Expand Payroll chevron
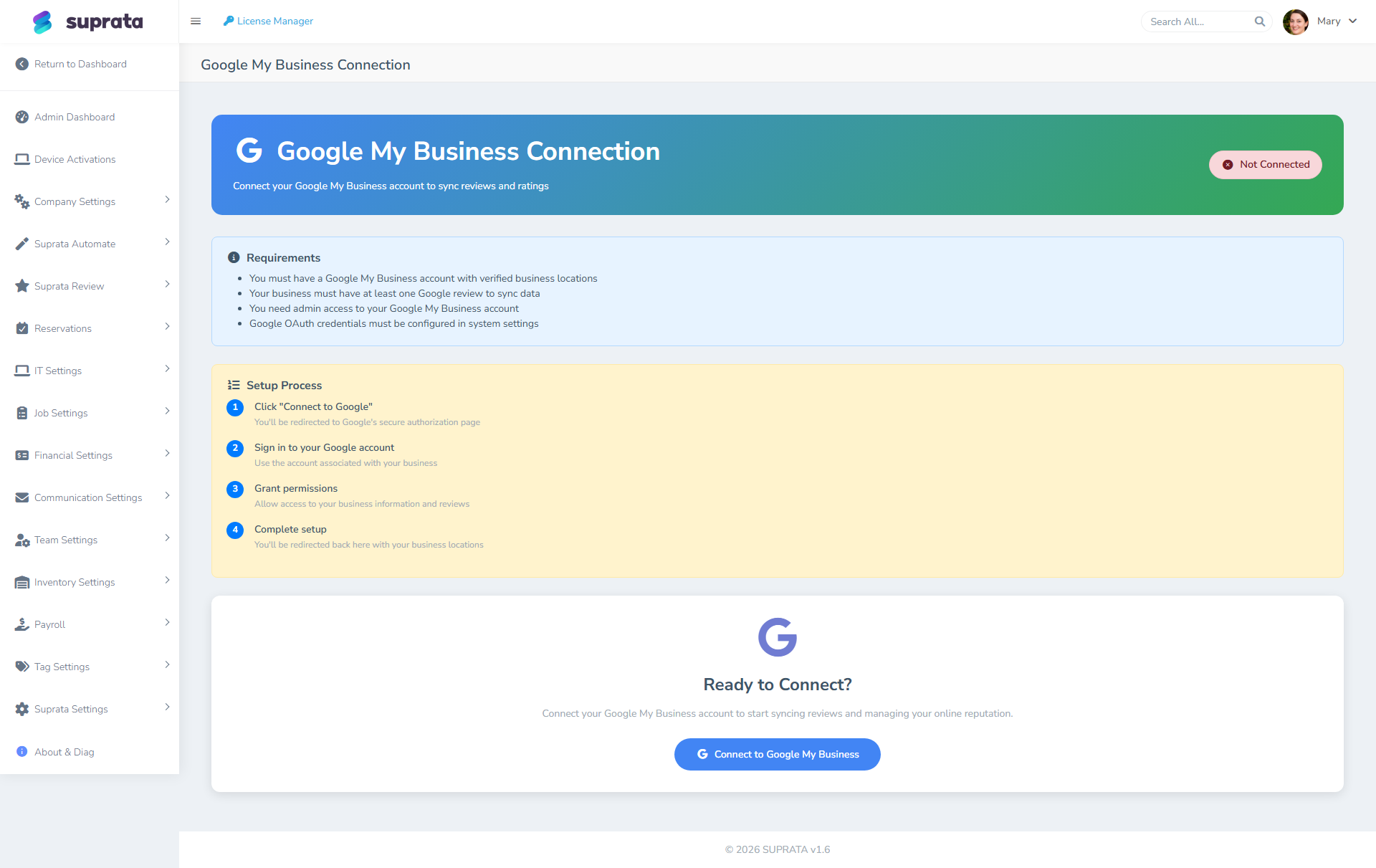The height and width of the screenshot is (868, 1376). click(x=167, y=622)
